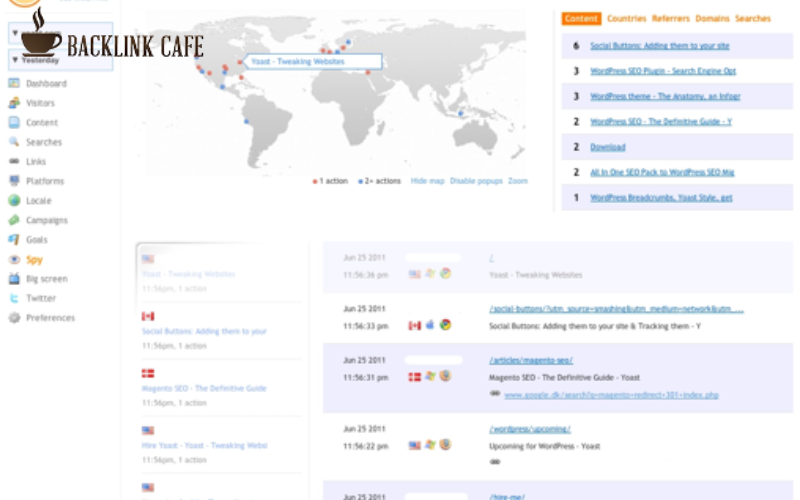The height and width of the screenshot is (500, 800).
Task: Open Visitors in the sidebar menu
Action: click(x=40, y=103)
